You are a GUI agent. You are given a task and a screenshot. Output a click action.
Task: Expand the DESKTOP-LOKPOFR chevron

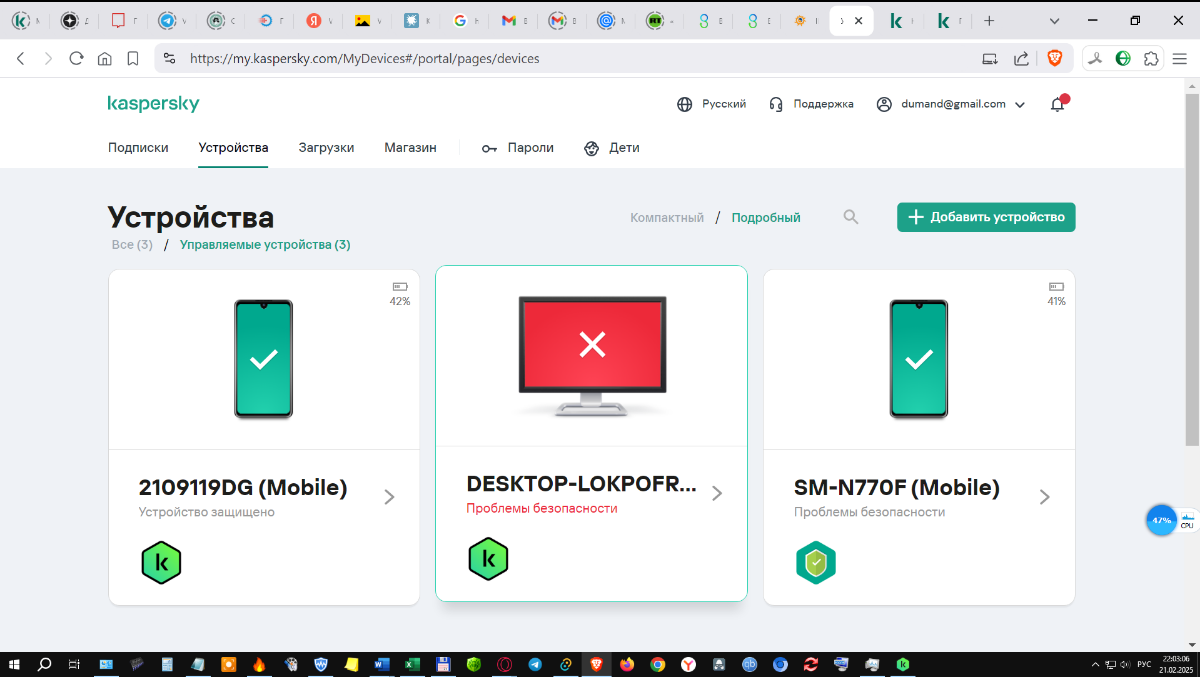(717, 493)
